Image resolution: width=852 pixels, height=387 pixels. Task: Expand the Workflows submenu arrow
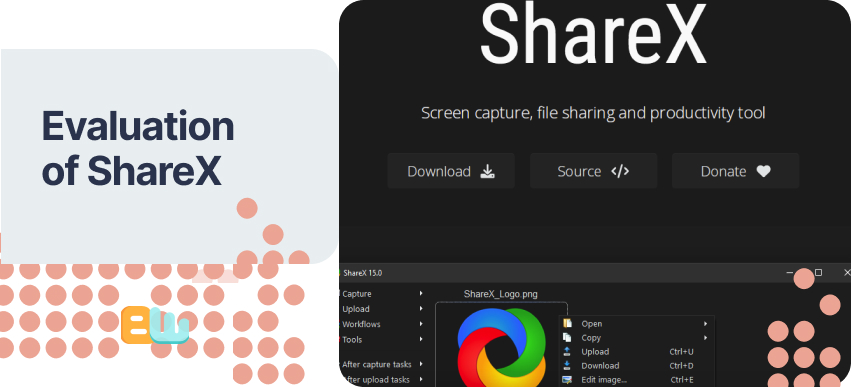click(421, 324)
